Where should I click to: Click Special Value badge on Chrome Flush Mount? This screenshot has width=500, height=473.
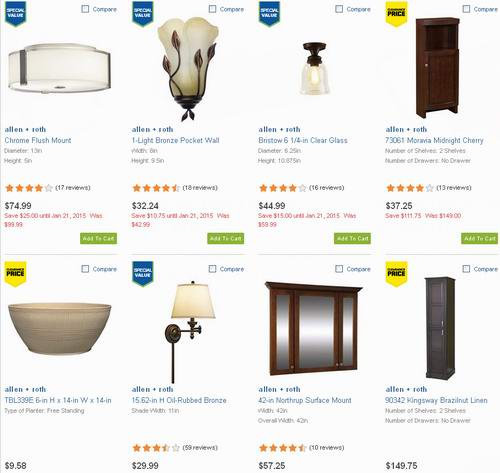coord(15,13)
